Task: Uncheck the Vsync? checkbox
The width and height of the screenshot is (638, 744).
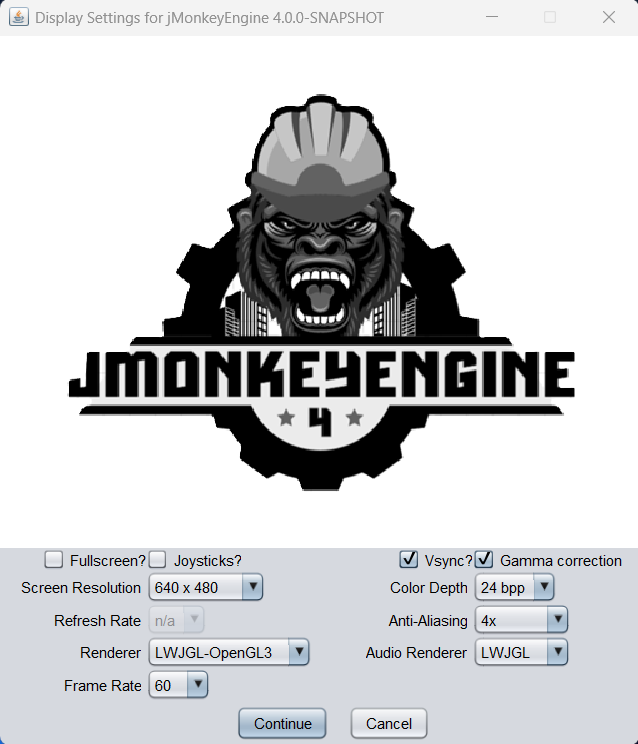Action: click(408, 559)
